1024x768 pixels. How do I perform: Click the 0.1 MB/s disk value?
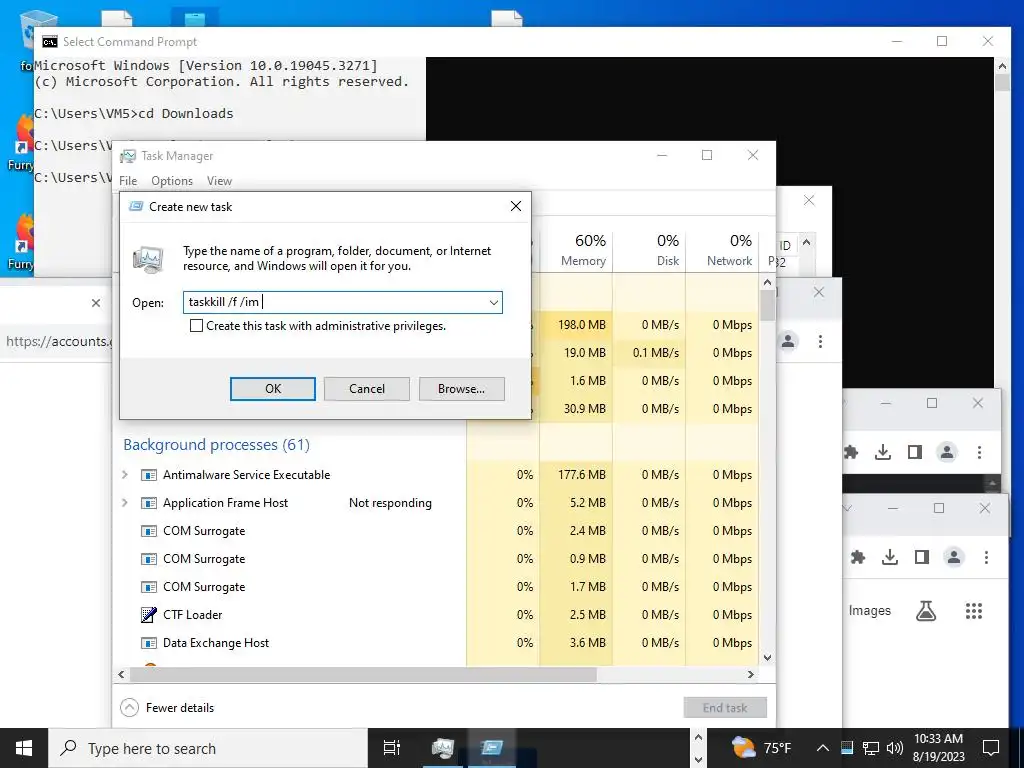point(656,353)
